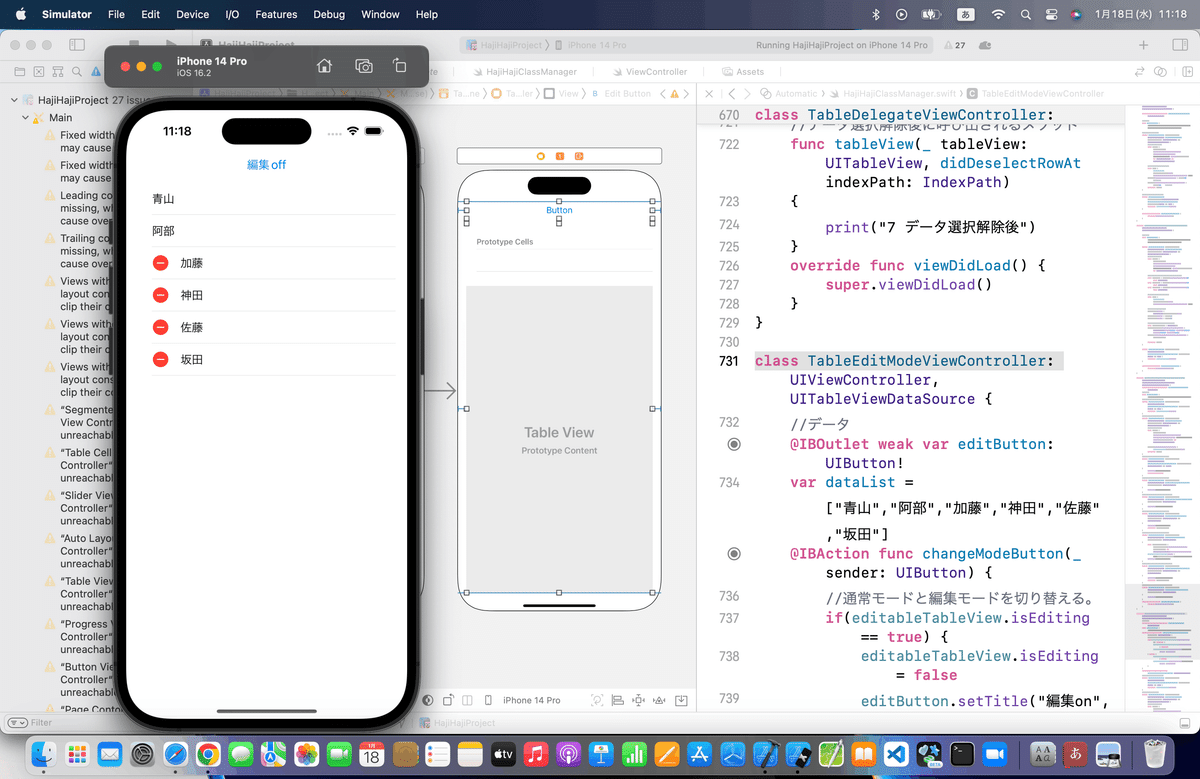
Task: Switch to Assets tab
Action: 743,72
